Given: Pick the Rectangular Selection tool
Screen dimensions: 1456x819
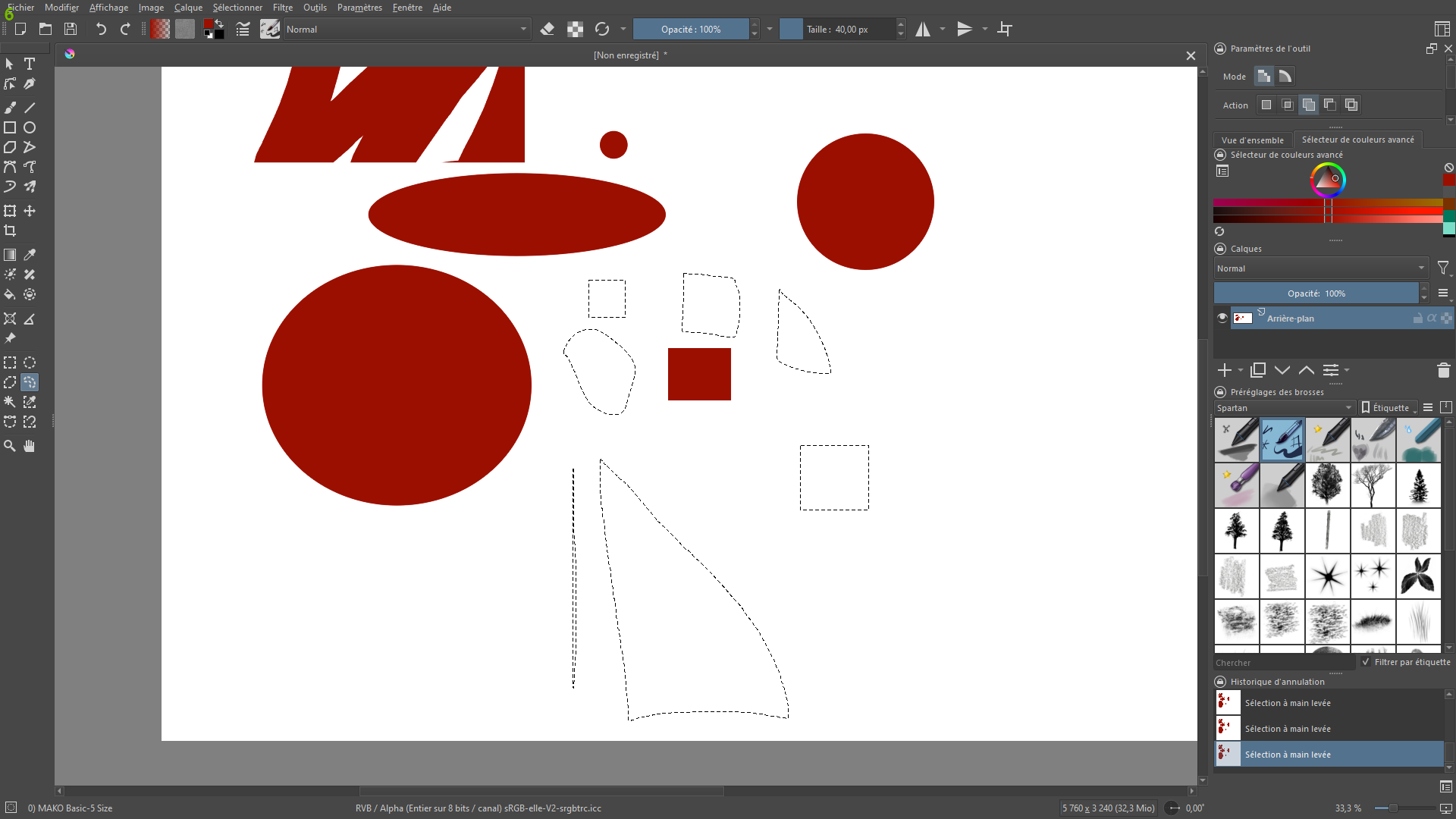Looking at the screenshot, I should (10, 362).
